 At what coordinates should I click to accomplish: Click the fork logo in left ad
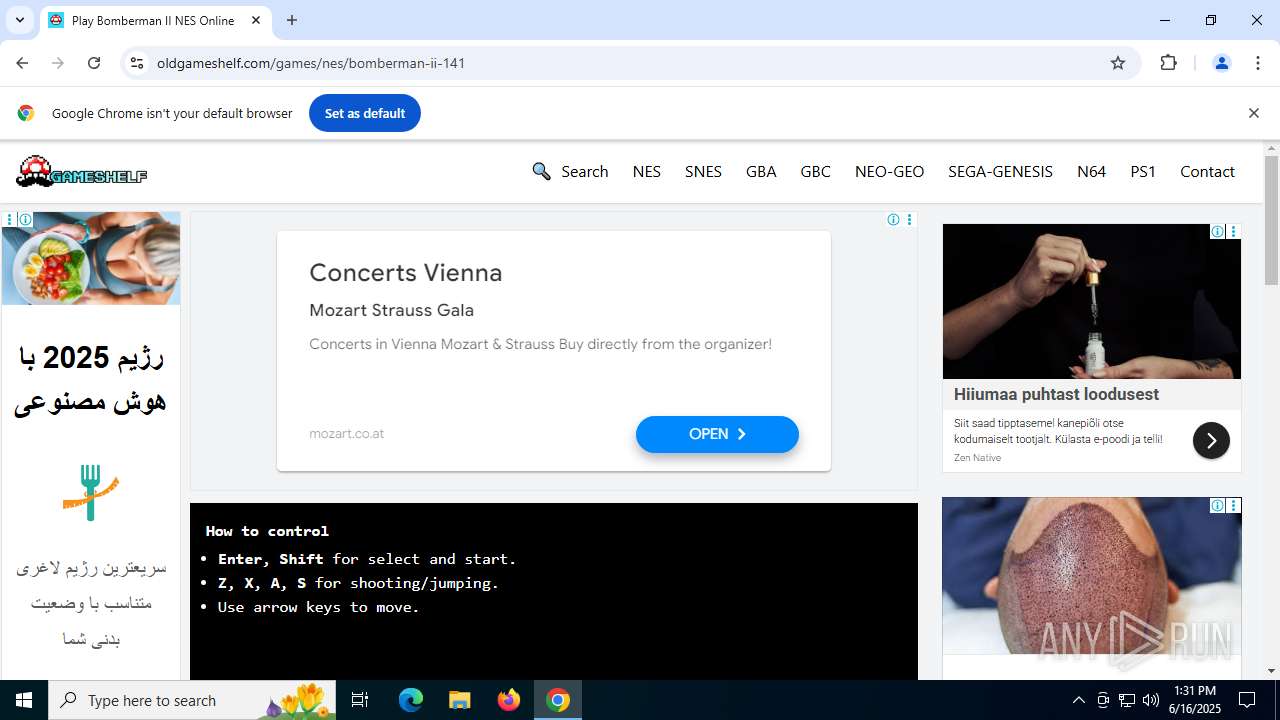(x=90, y=492)
